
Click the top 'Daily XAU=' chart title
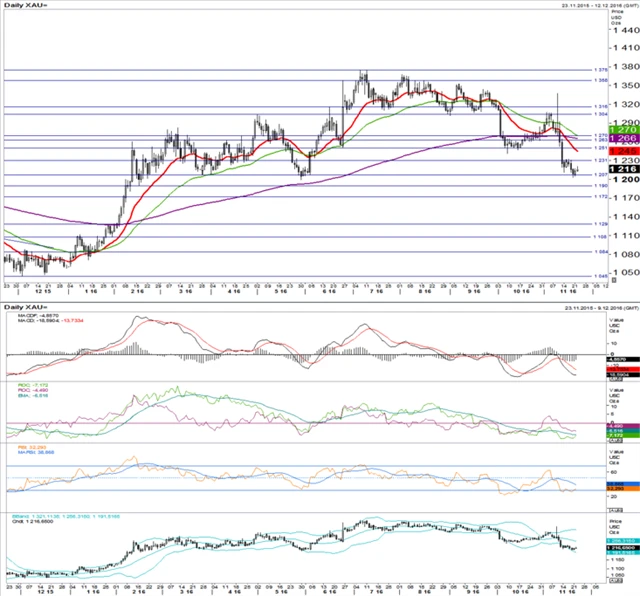click(26, 8)
